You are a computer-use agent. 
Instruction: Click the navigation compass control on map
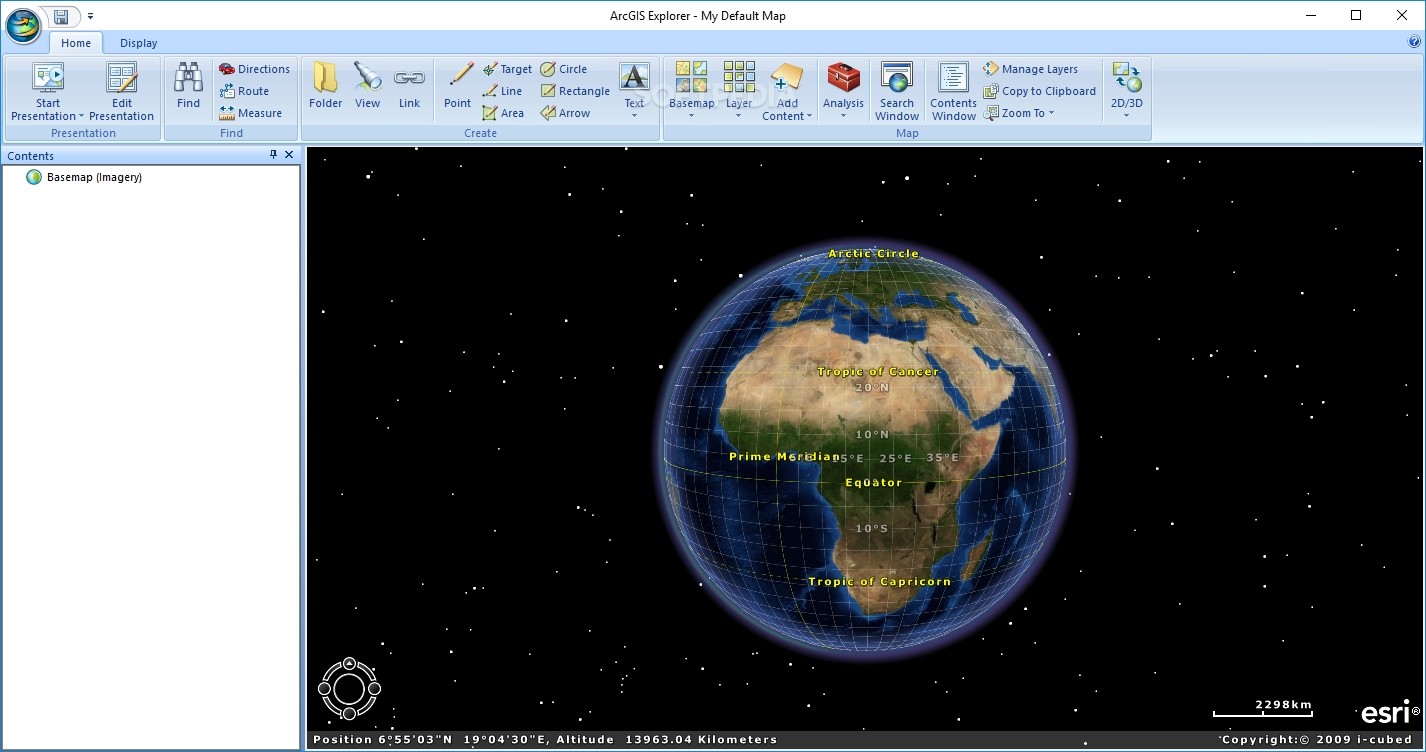point(349,688)
